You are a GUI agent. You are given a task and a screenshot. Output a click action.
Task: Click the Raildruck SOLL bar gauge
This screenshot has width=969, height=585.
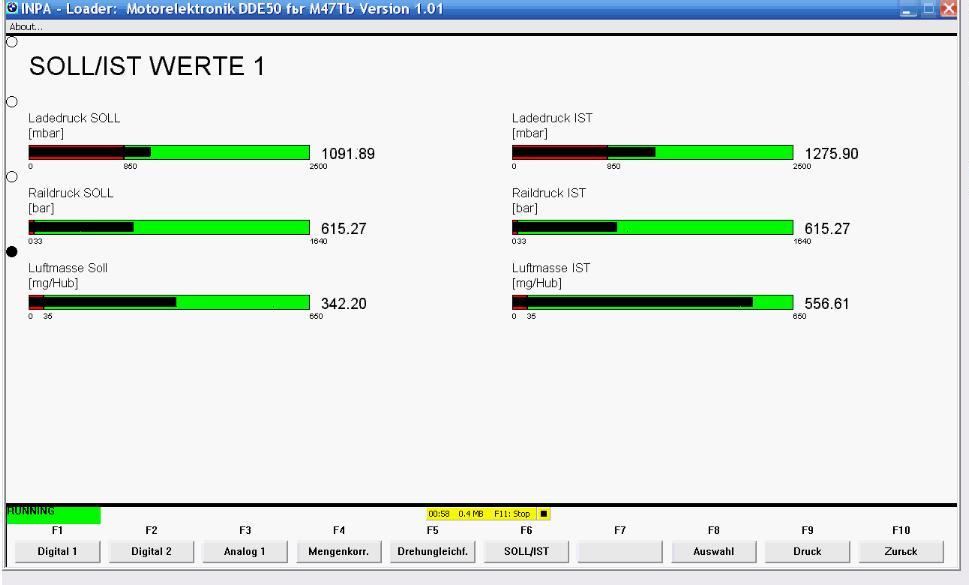tap(169, 227)
